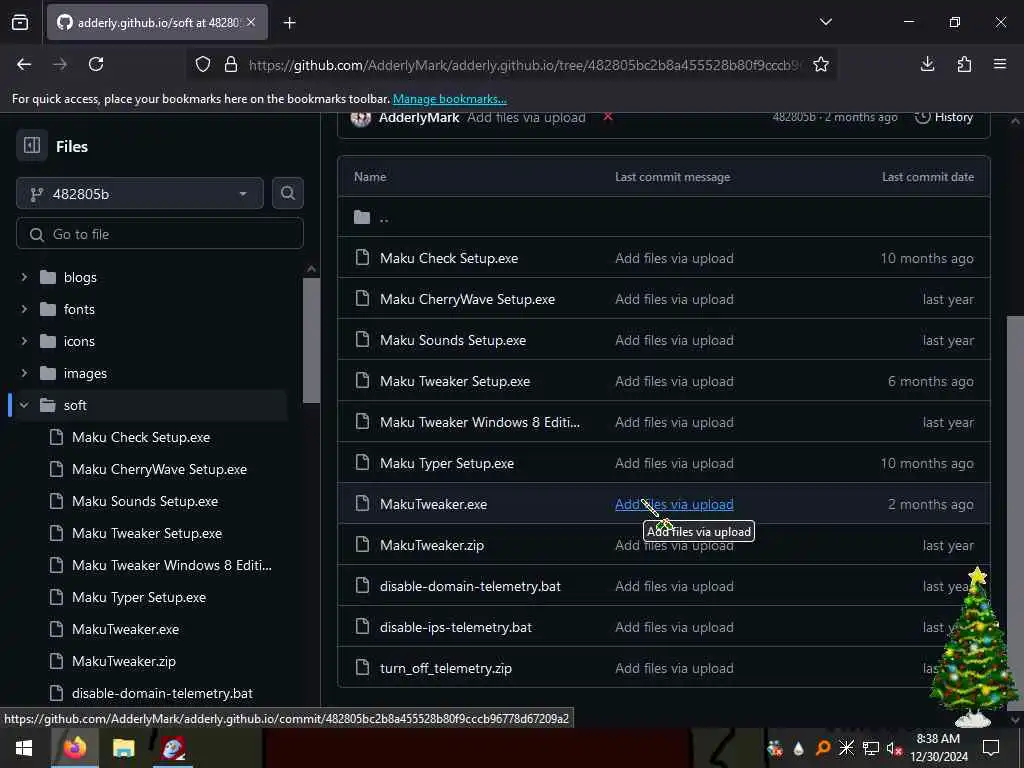Click Manage bookmarks link

(449, 99)
